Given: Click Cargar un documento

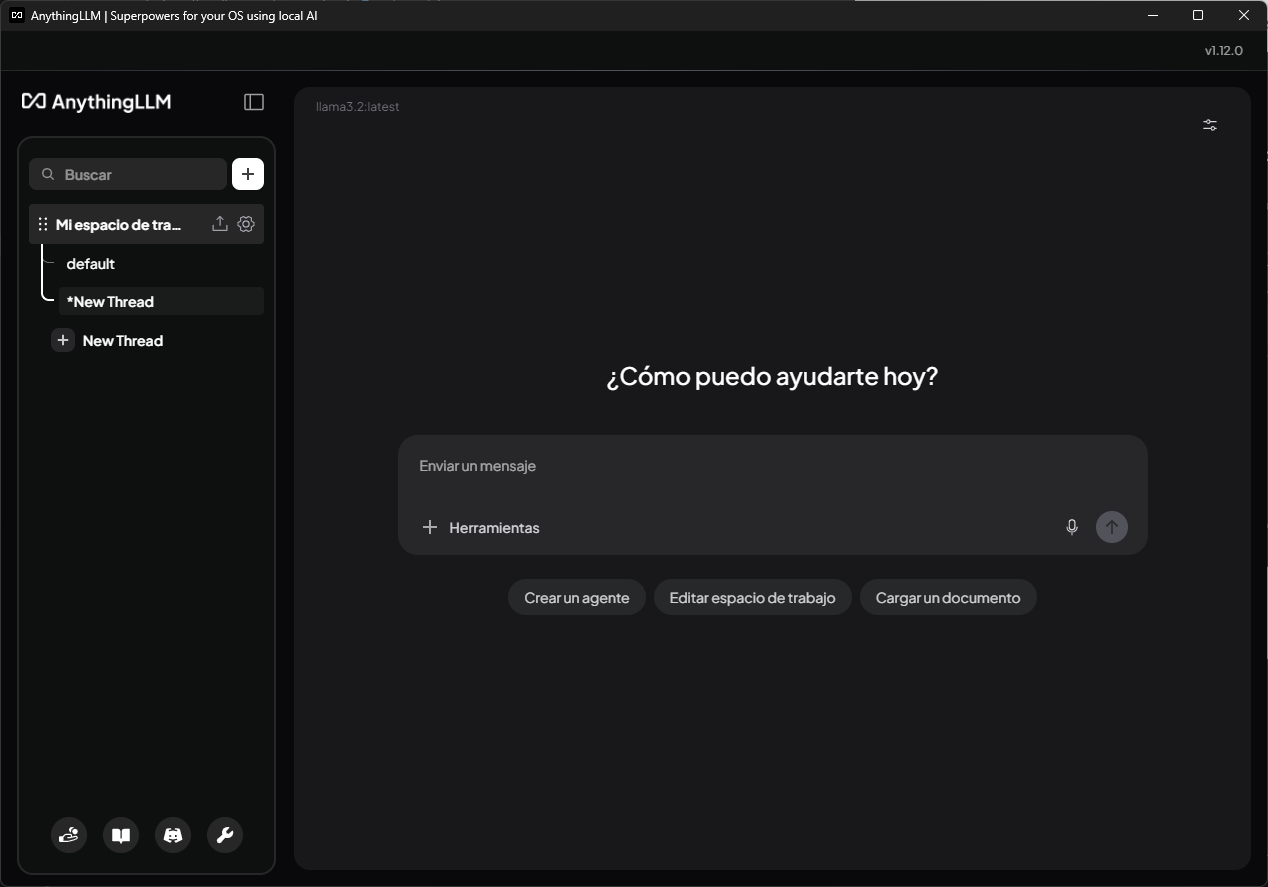Looking at the screenshot, I should pyautogui.click(x=948, y=598).
